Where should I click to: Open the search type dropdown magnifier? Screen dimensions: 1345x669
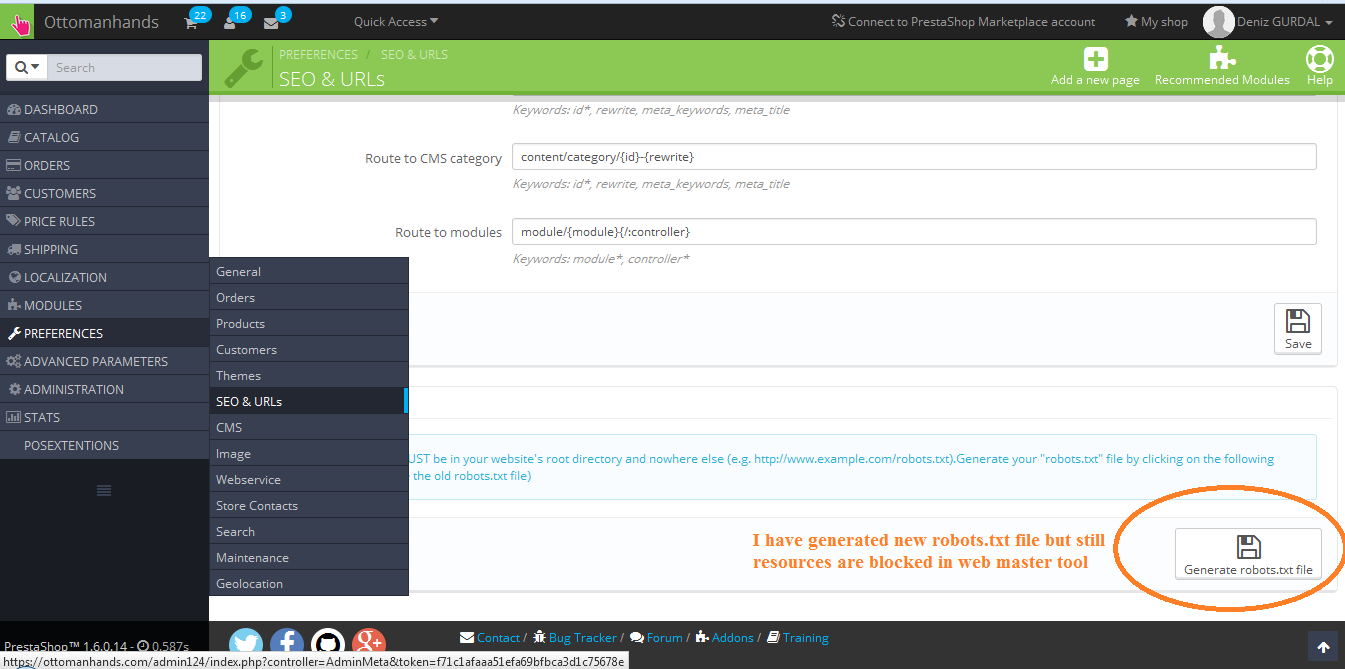pos(26,67)
